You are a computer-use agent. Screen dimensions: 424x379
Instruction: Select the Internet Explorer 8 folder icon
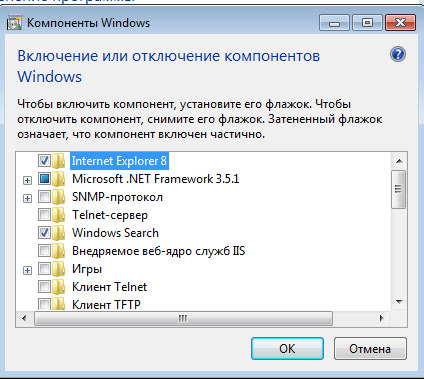click(59, 161)
